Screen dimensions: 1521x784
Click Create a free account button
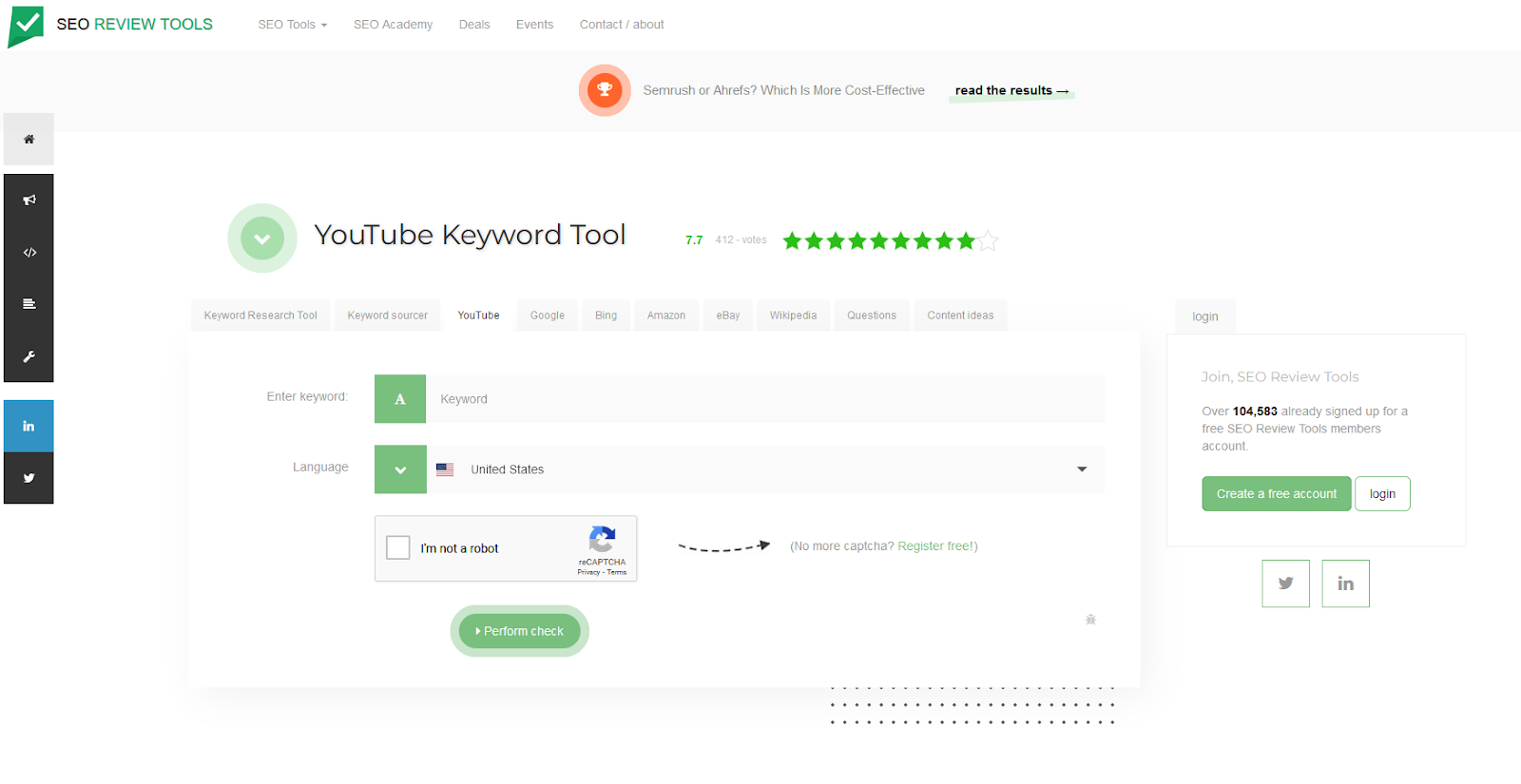click(x=1276, y=494)
